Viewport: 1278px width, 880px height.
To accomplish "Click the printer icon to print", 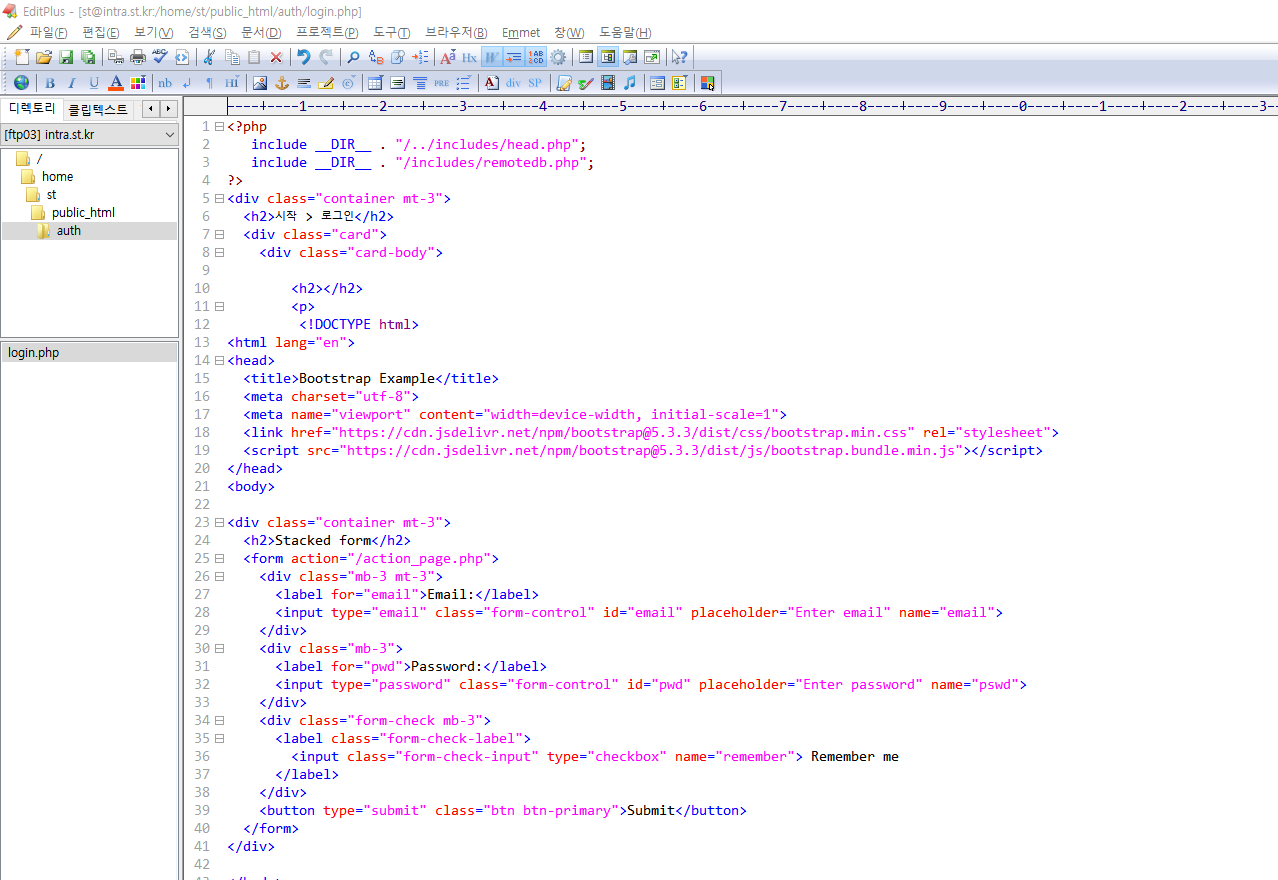I will coord(138,57).
